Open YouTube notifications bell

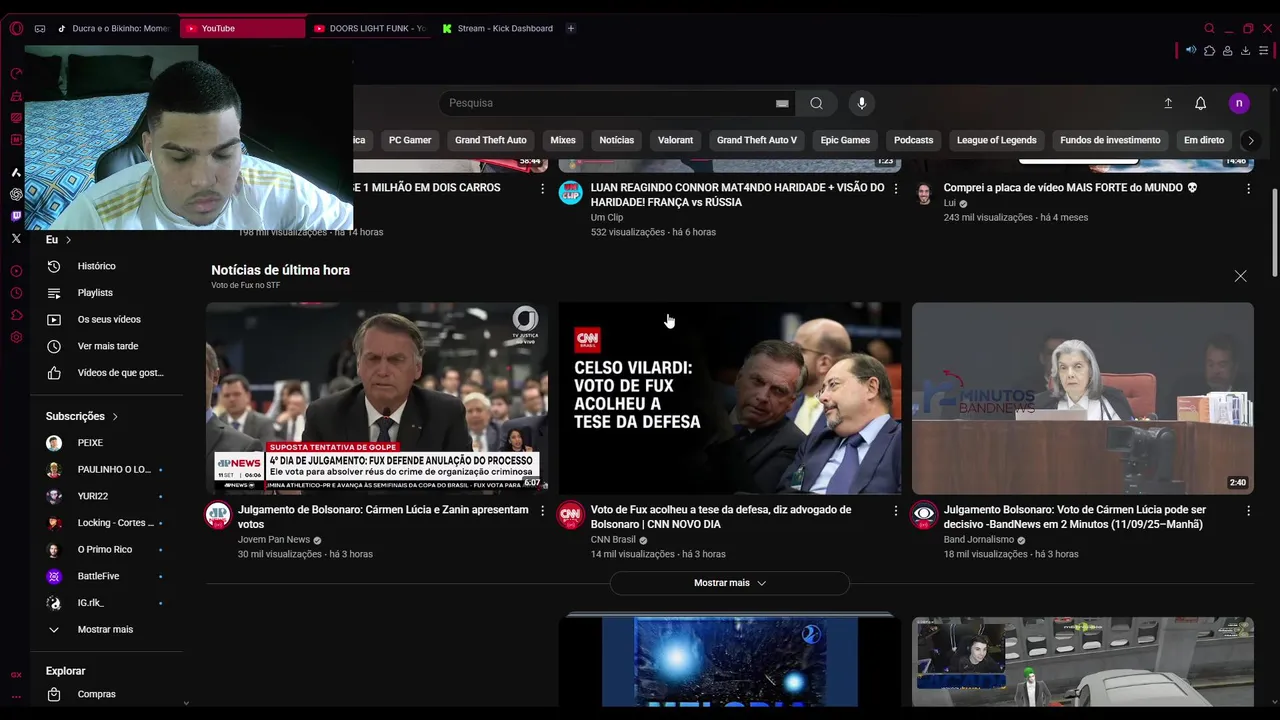click(x=1201, y=103)
